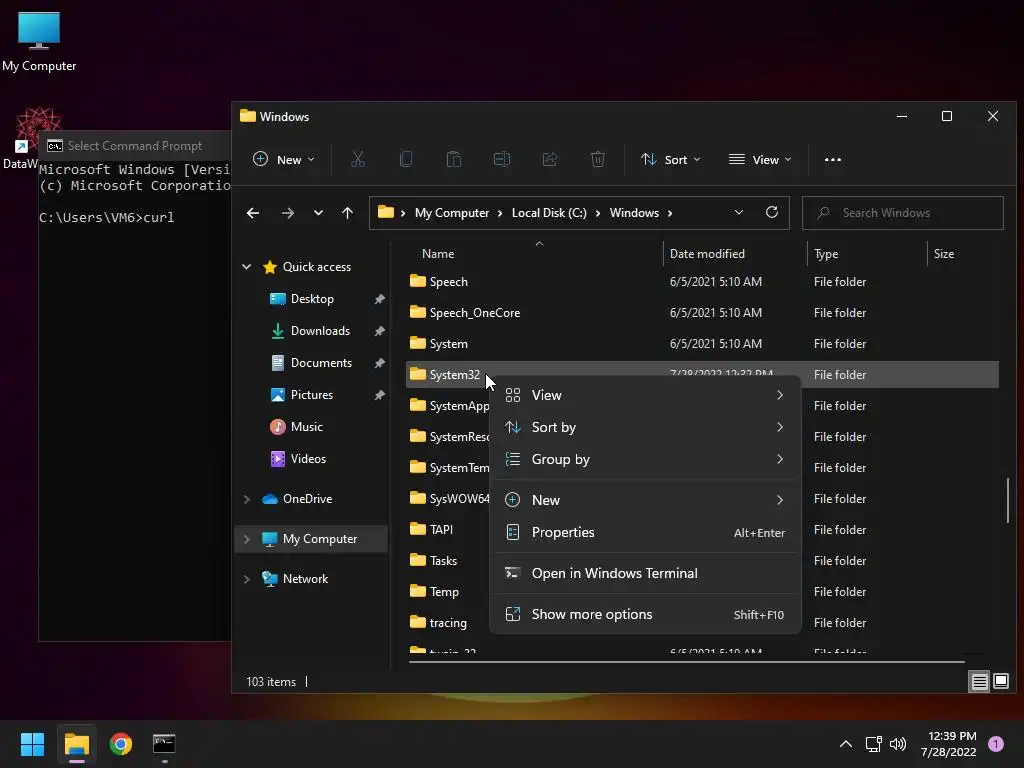Open the See more ellipsis menu
Image resolution: width=1024 pixels, height=768 pixels.
pos(833,159)
